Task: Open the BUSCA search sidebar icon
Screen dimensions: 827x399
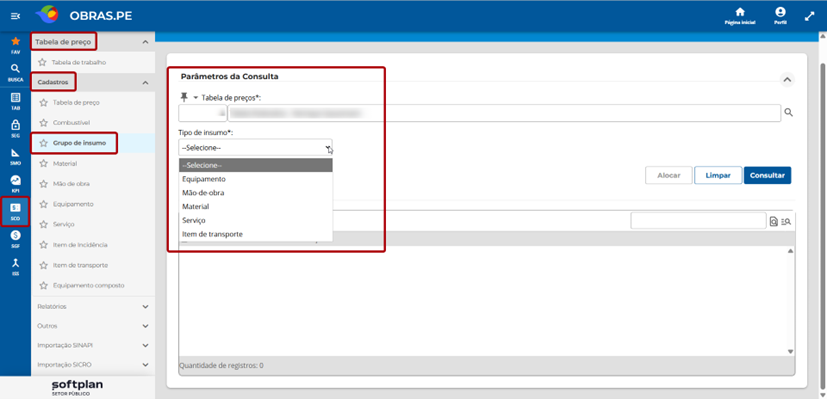Action: click(x=15, y=72)
